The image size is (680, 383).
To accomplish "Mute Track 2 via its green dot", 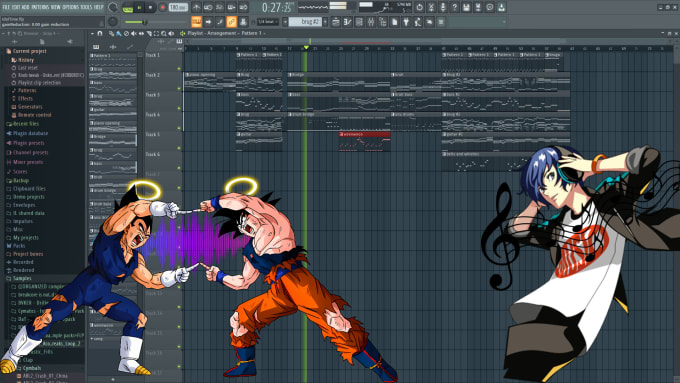I will point(179,88).
